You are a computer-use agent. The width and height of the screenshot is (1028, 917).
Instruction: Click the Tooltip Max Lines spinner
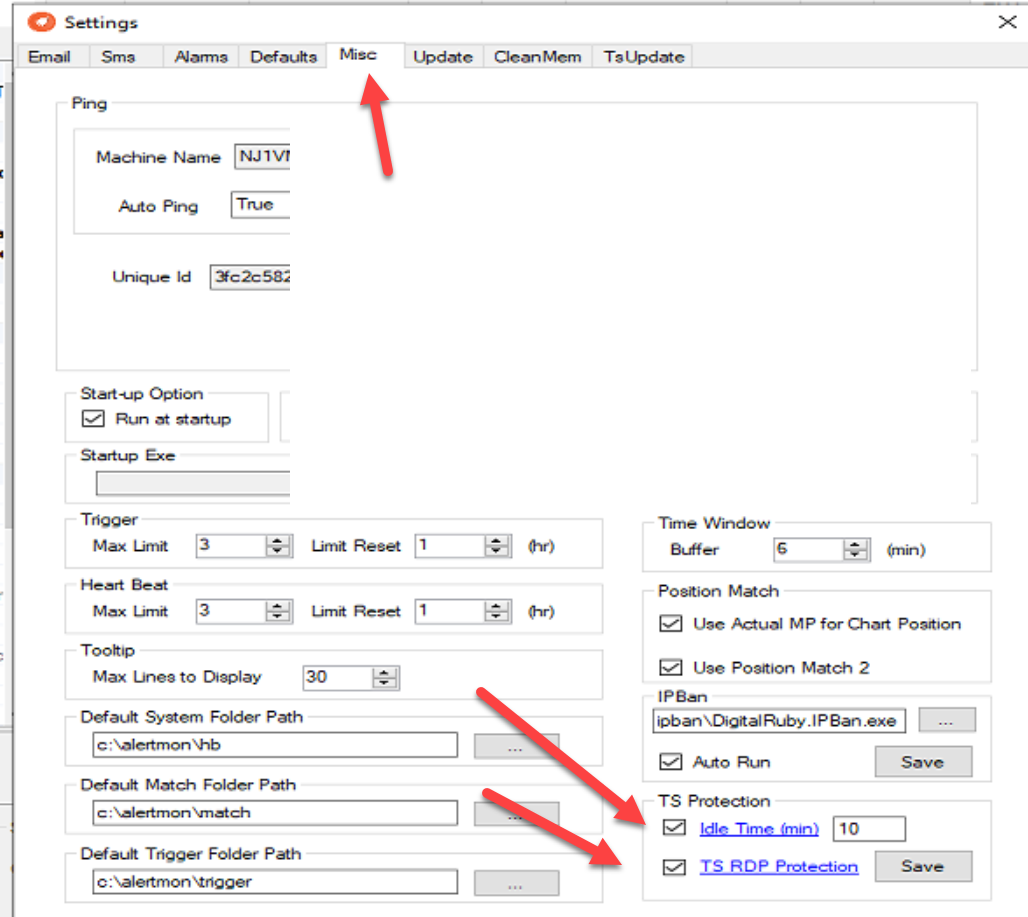coord(384,677)
